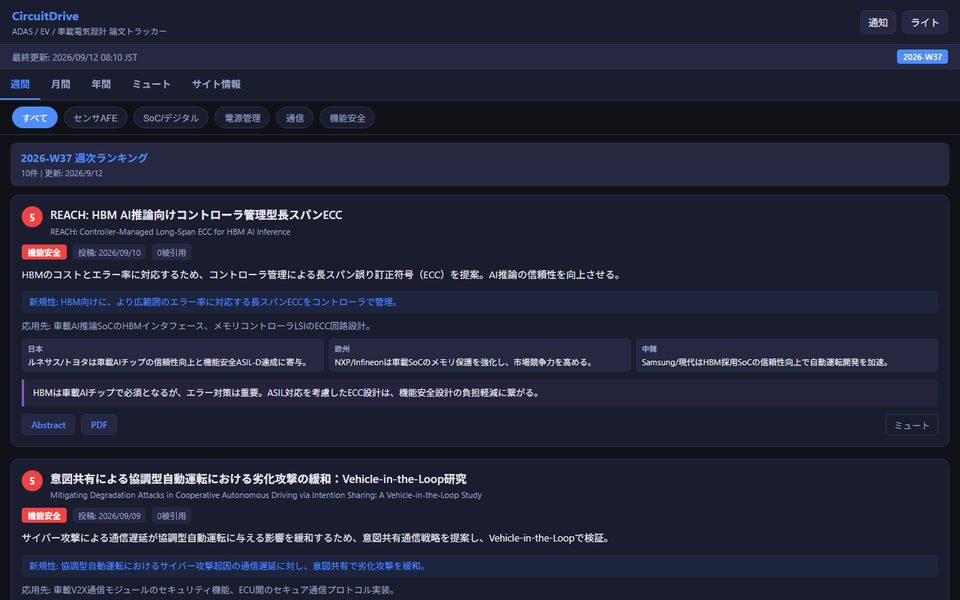The width and height of the screenshot is (960, 600).
Task: Filter by 機能安全 category chip
Action: pos(347,118)
